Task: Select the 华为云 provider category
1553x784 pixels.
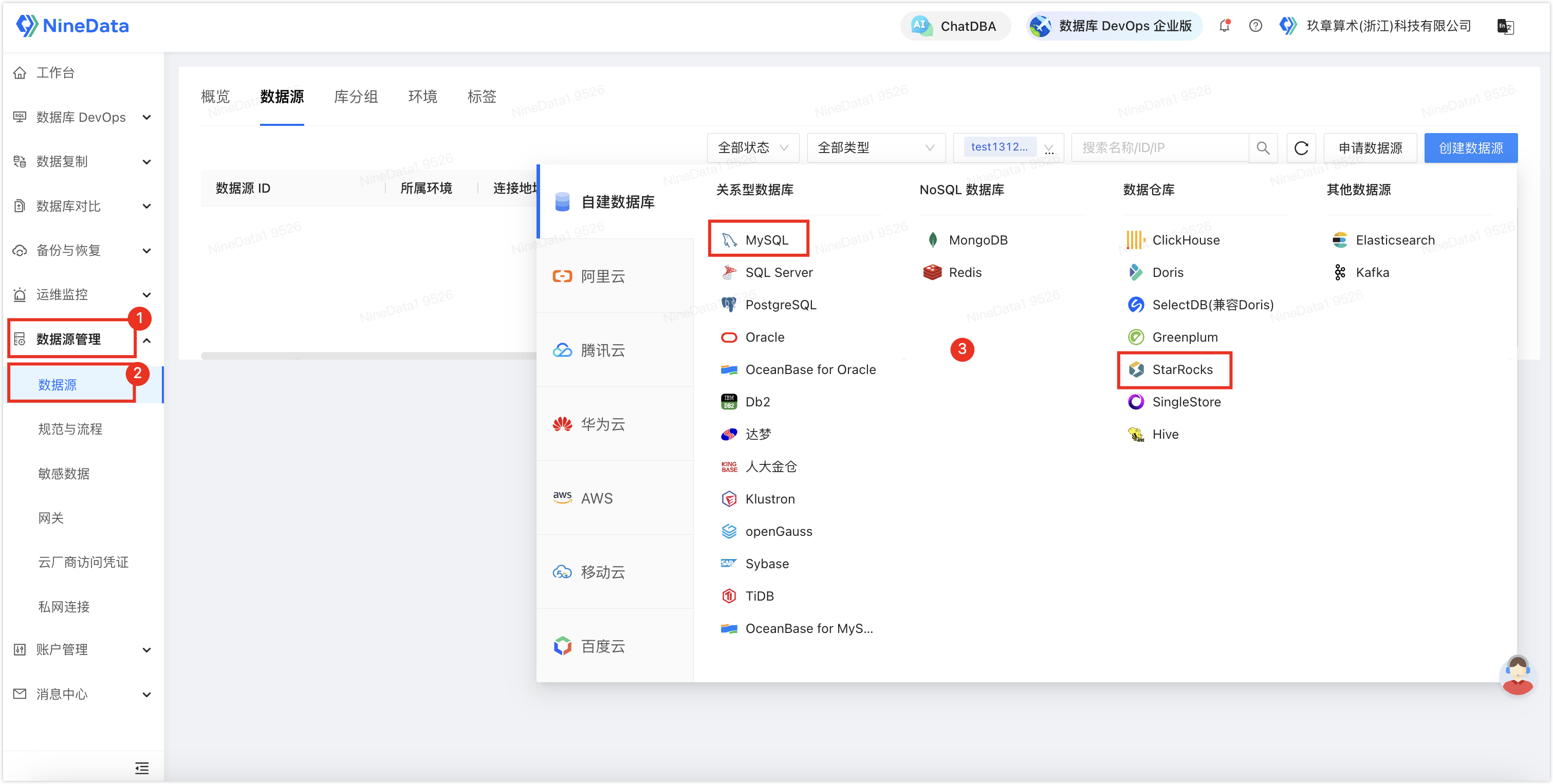Action: [615, 424]
